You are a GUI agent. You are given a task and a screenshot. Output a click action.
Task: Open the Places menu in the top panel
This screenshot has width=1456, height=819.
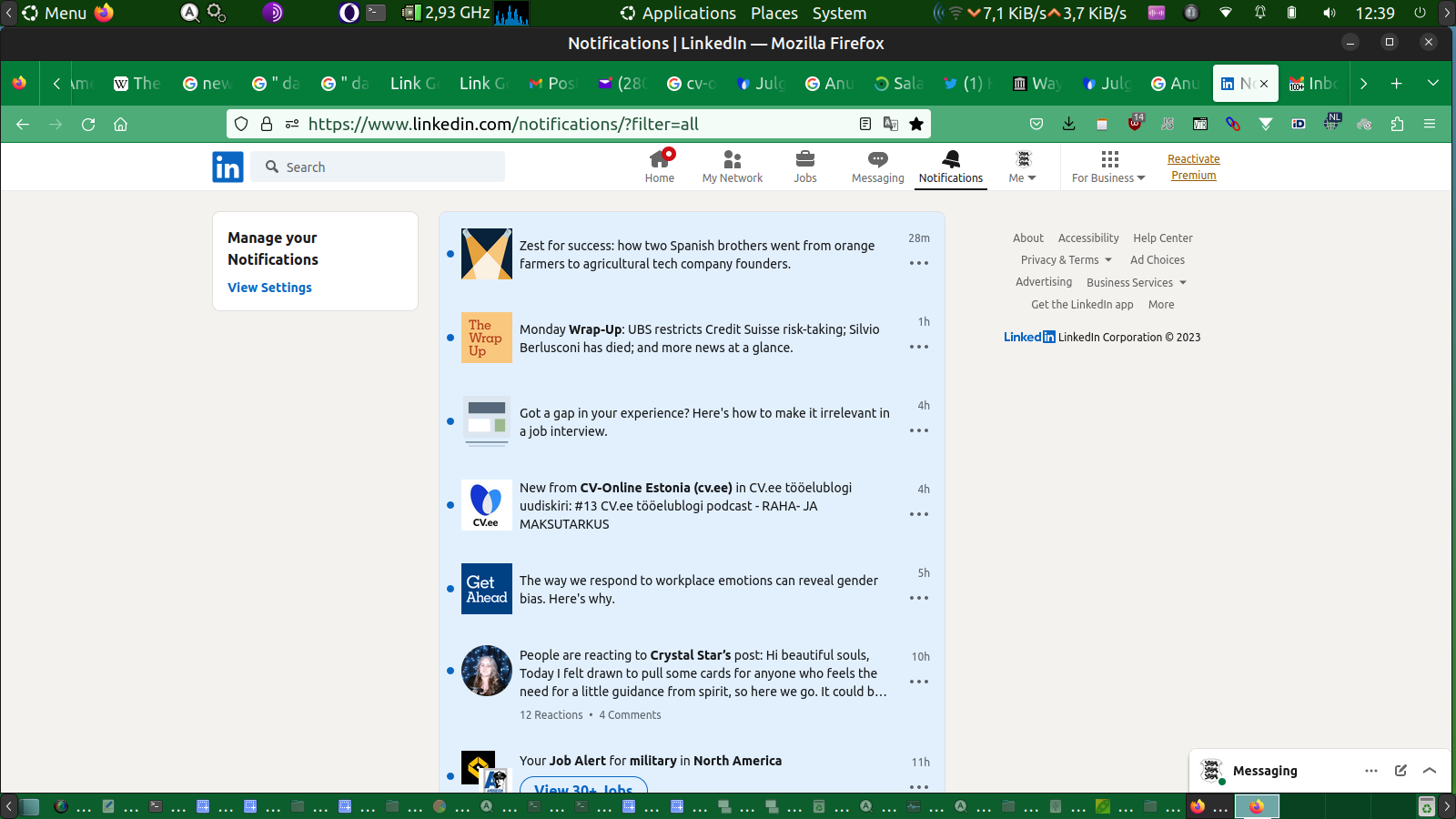pyautogui.click(x=774, y=13)
